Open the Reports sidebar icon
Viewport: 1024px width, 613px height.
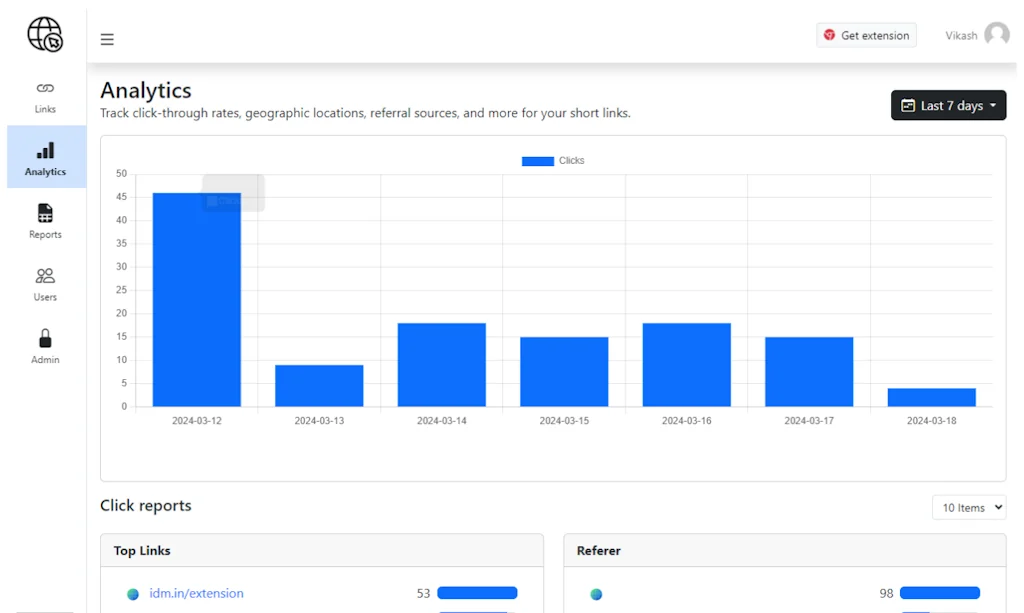pos(45,214)
